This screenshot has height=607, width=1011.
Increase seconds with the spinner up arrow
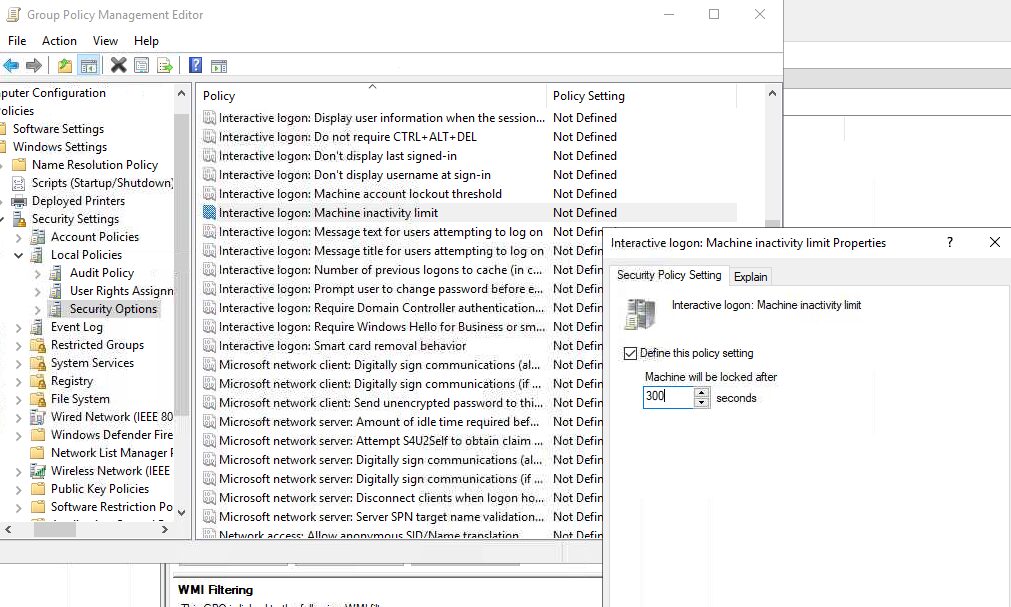[702, 392]
